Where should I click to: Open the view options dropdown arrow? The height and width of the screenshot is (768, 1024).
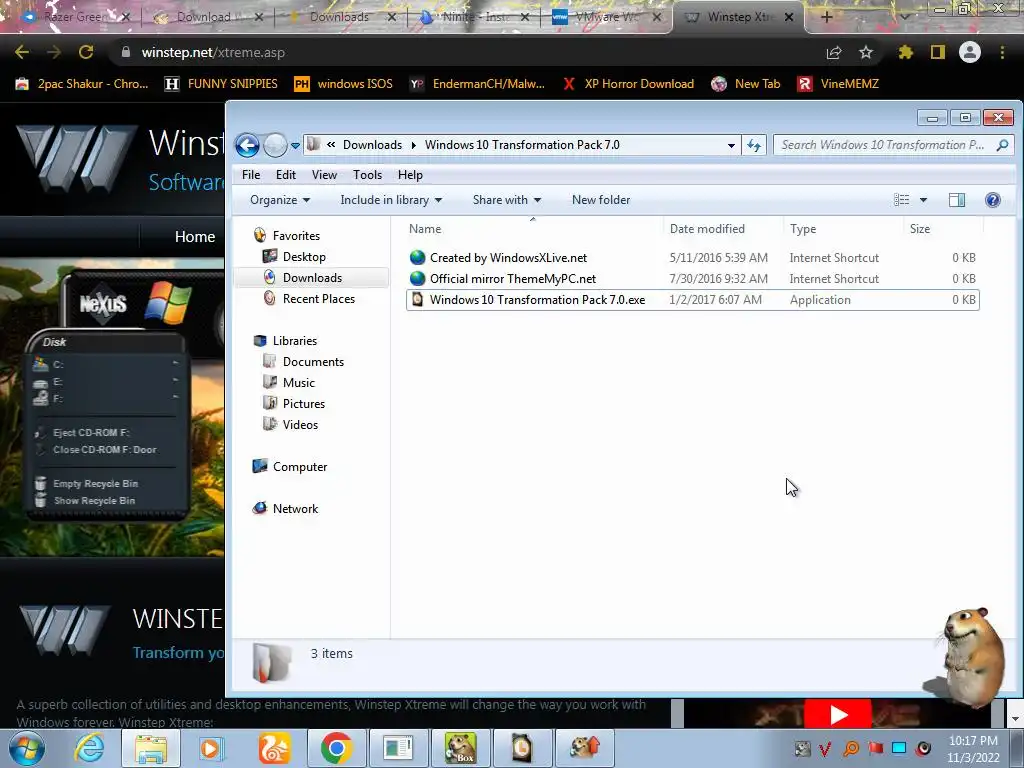coord(923,200)
